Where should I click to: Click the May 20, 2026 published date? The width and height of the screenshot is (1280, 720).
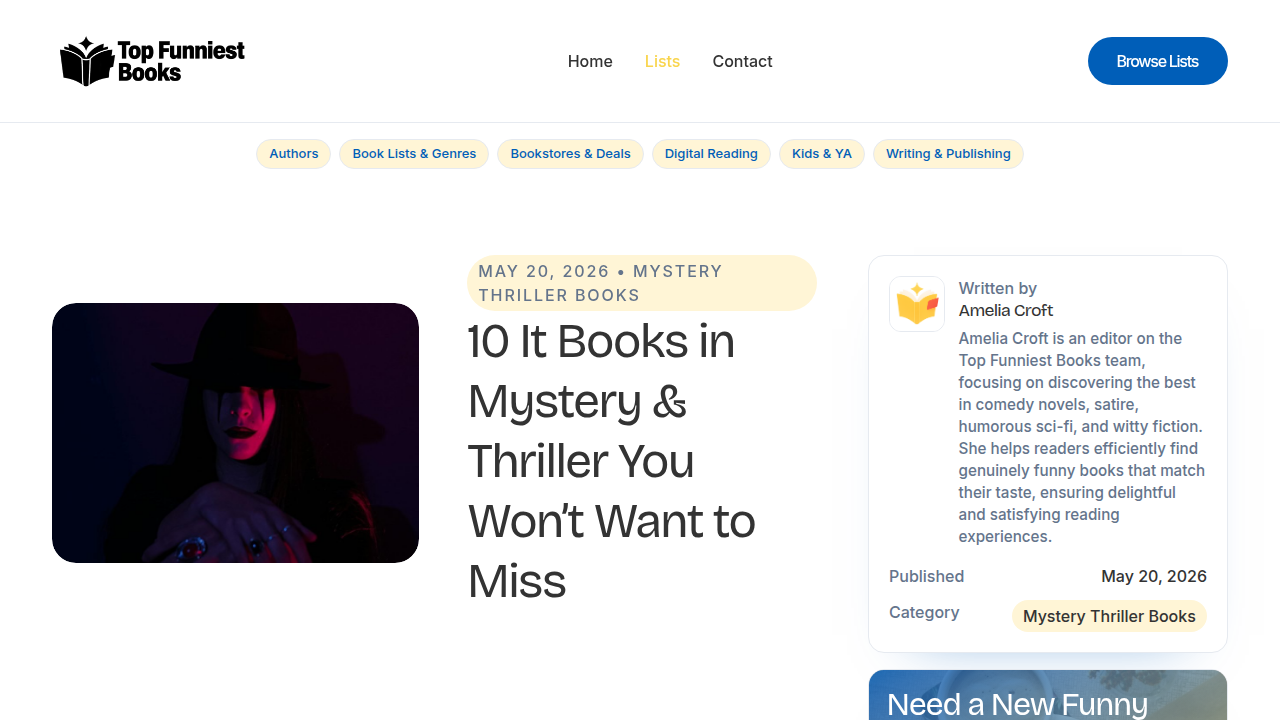(x=1154, y=576)
